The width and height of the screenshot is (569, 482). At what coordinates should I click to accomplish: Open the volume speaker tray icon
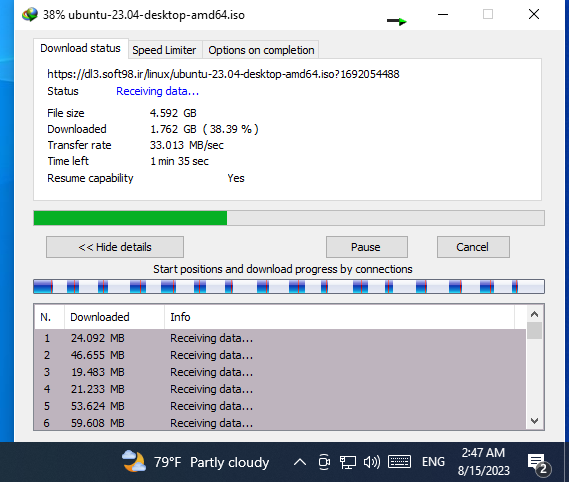(372, 462)
